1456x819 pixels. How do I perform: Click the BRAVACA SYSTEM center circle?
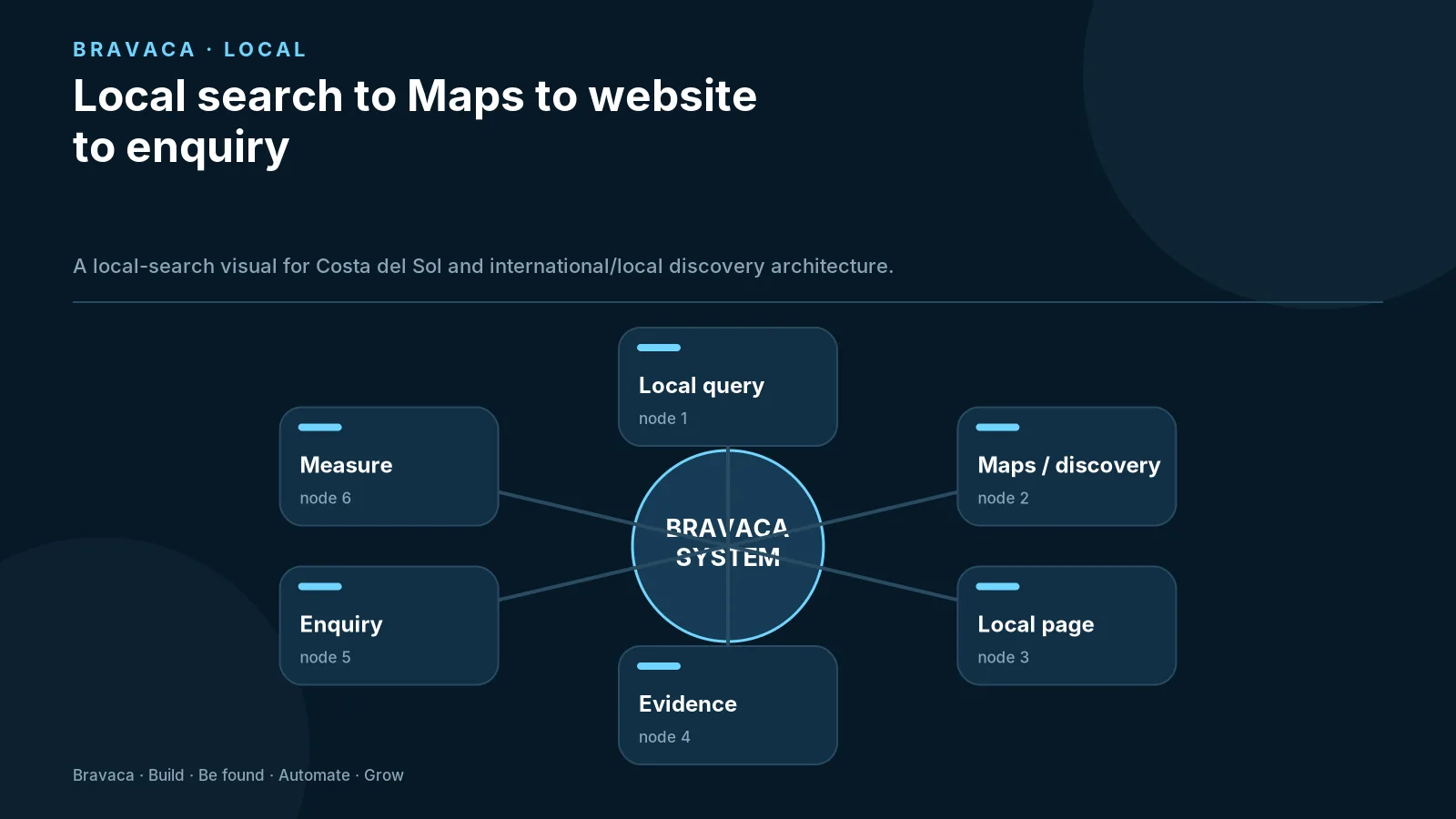click(728, 546)
